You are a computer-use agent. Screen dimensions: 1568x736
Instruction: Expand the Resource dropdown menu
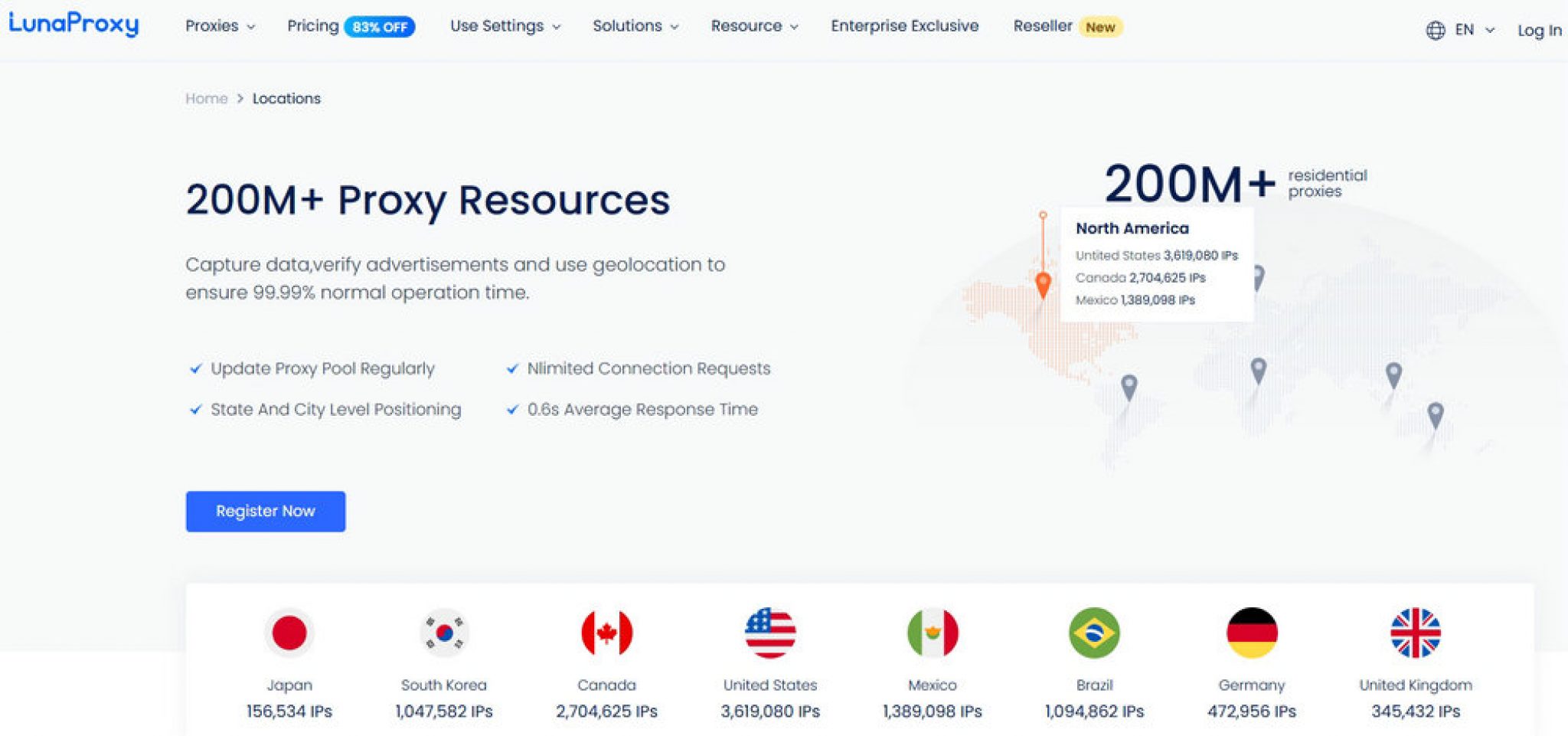[x=753, y=25]
